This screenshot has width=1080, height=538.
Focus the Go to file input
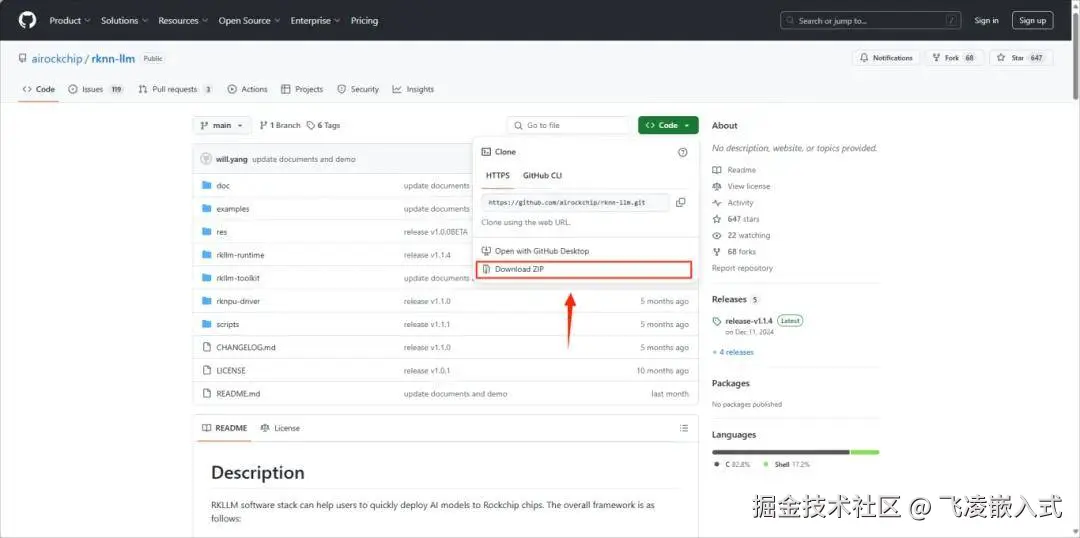pyautogui.click(x=569, y=125)
